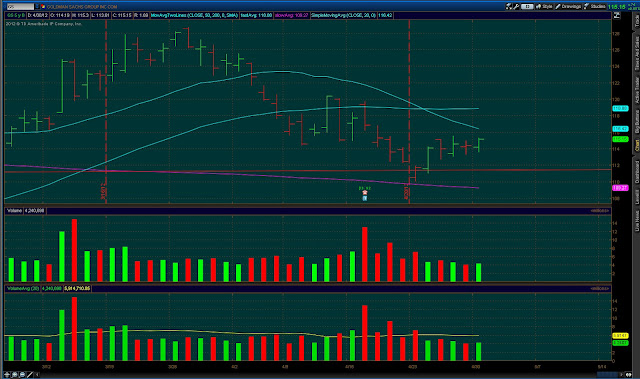Open the Dashboard side tab
The height and width of the screenshot is (379, 640).
coord(636,172)
